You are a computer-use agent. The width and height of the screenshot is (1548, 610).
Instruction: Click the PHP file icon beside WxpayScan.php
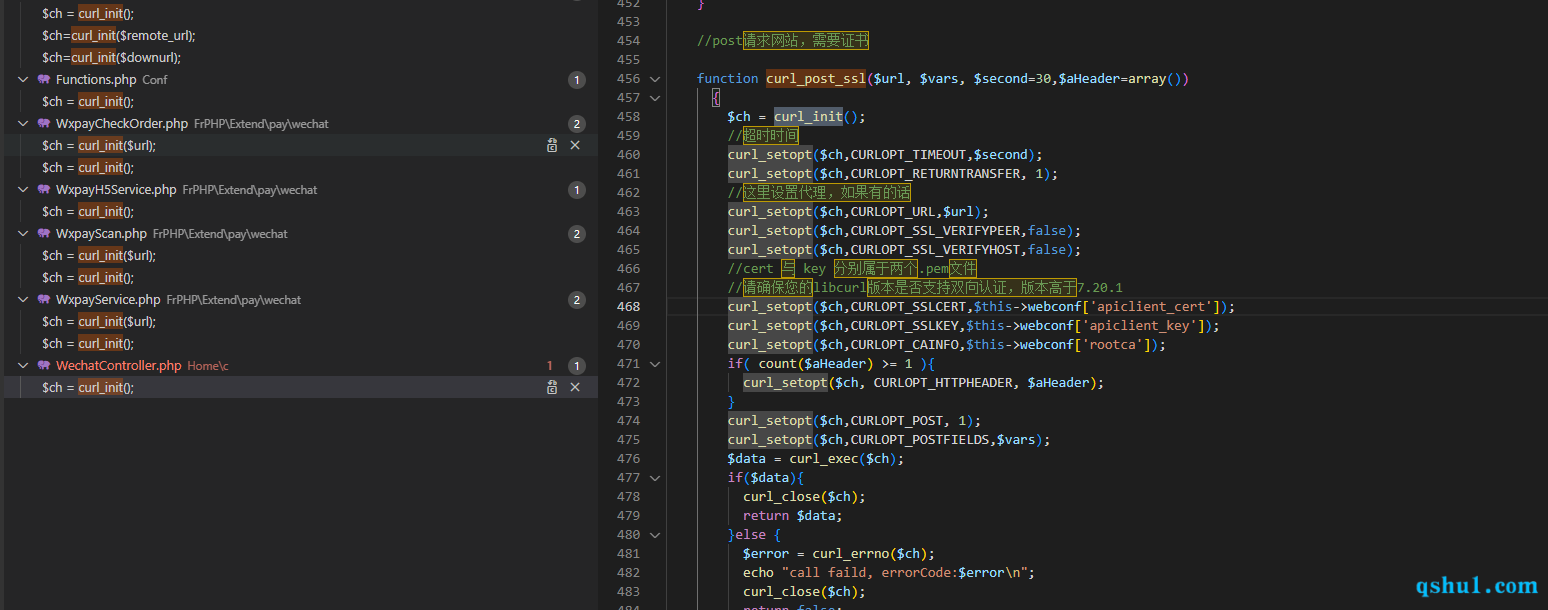[44, 233]
